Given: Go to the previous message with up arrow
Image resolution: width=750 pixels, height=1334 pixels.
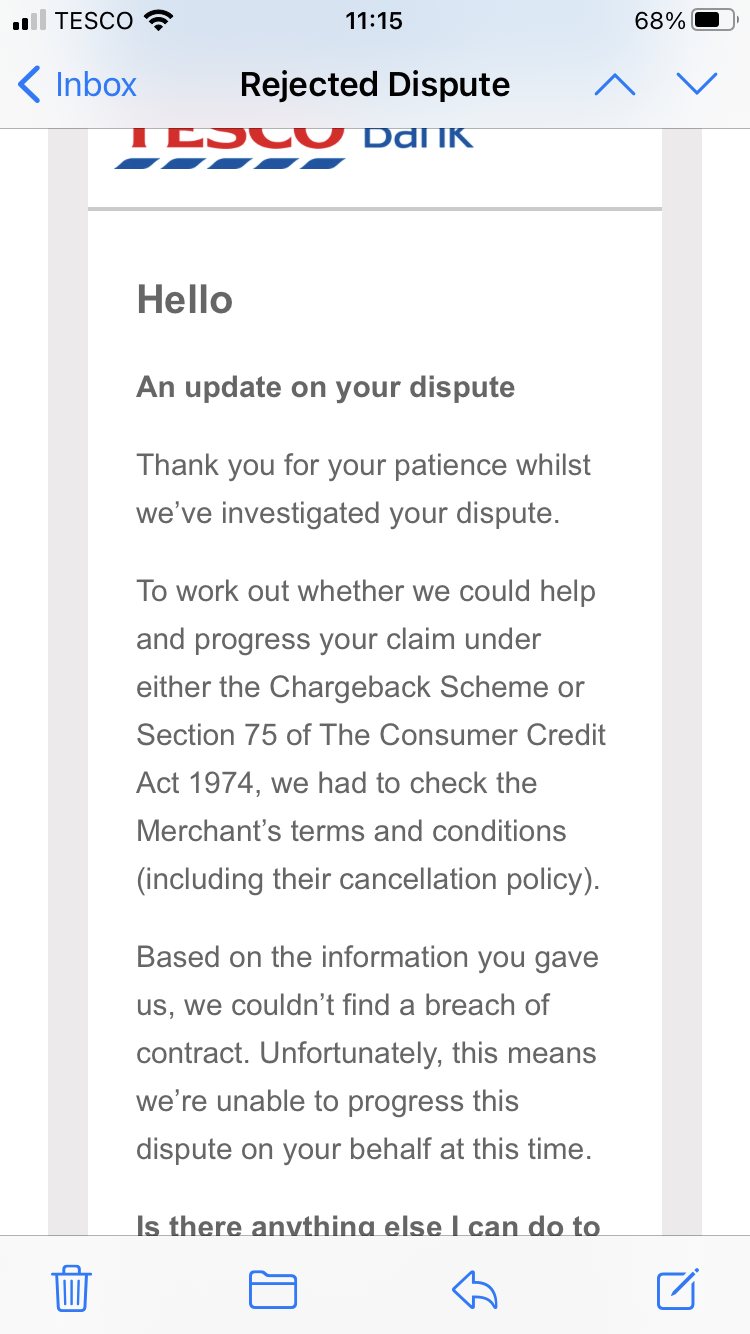Looking at the screenshot, I should click(614, 85).
